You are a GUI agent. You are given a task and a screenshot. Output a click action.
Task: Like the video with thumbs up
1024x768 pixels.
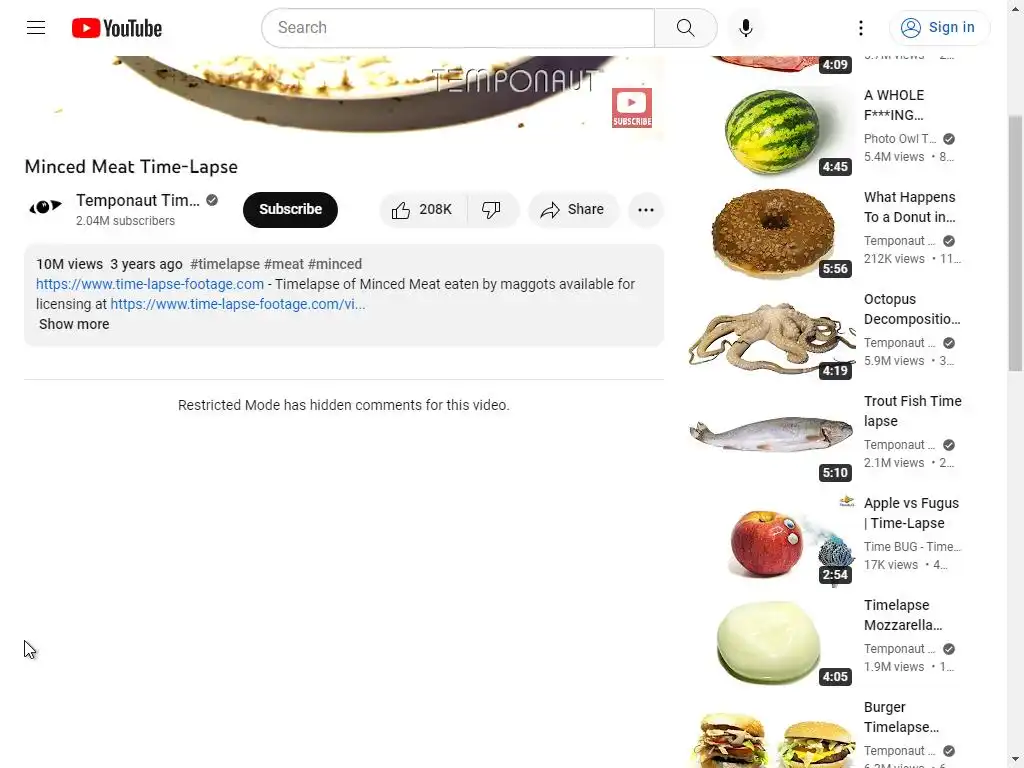point(423,210)
